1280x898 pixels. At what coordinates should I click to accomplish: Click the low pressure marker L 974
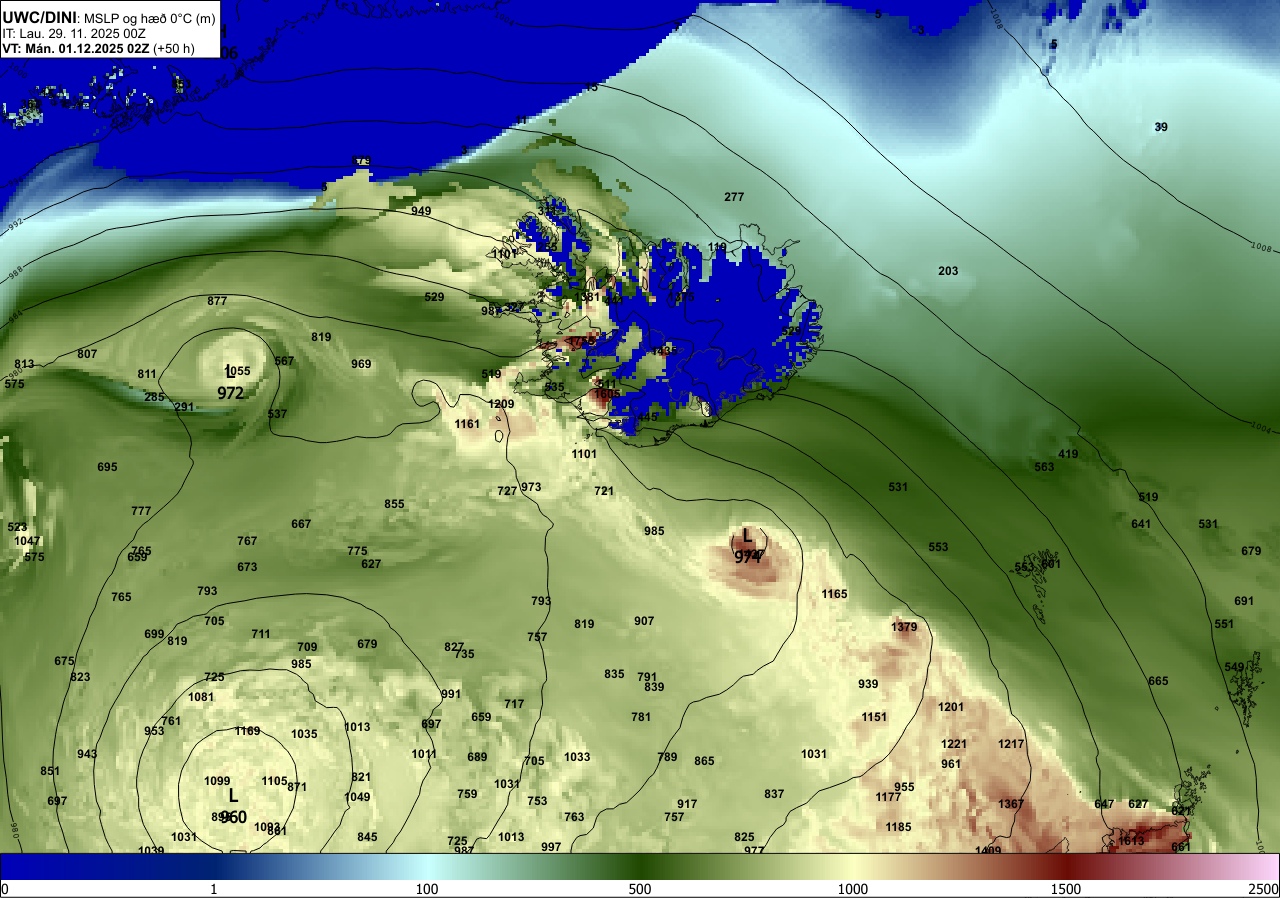[x=748, y=546]
